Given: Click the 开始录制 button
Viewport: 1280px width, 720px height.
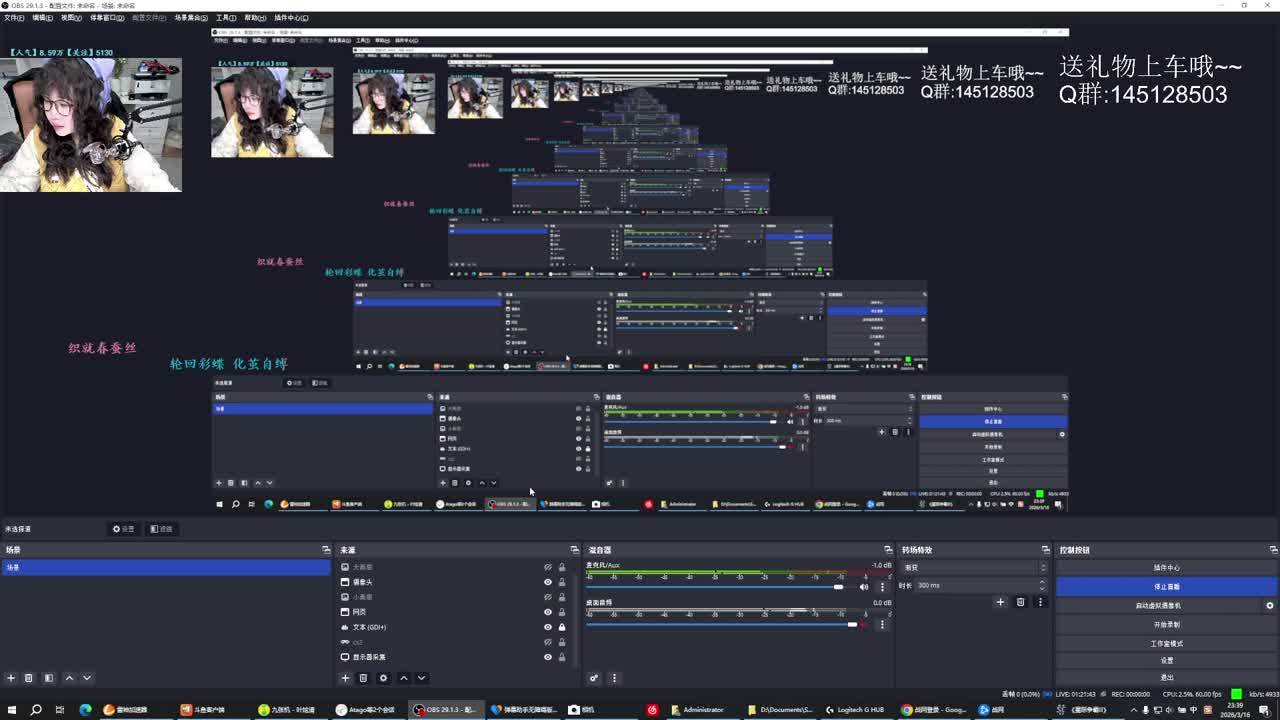Looking at the screenshot, I should coord(1166,625).
